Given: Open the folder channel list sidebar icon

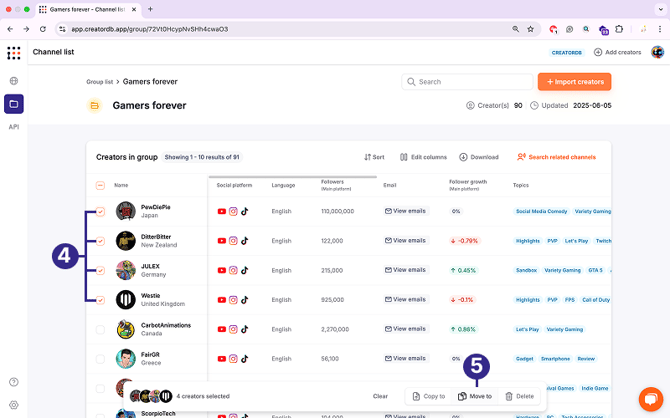Looking at the screenshot, I should (x=14, y=104).
